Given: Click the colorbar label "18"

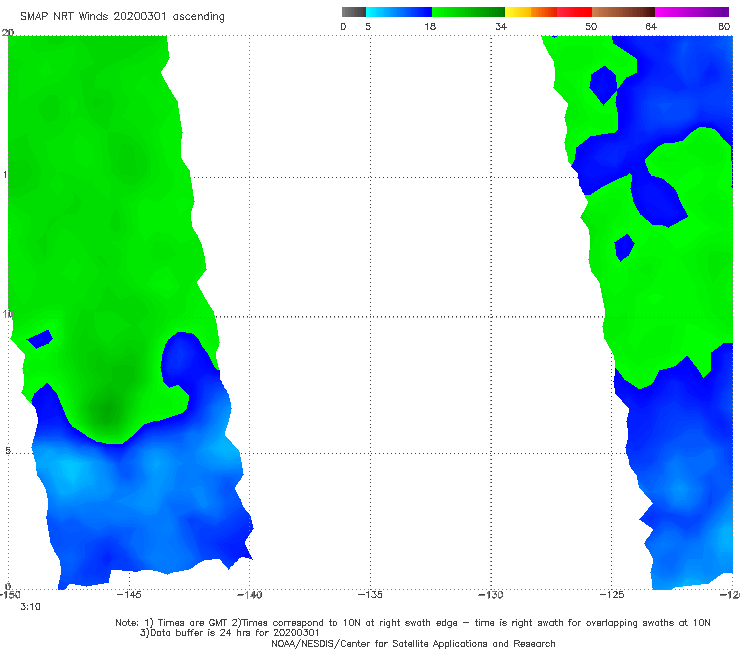Looking at the screenshot, I should click(x=430, y=26).
